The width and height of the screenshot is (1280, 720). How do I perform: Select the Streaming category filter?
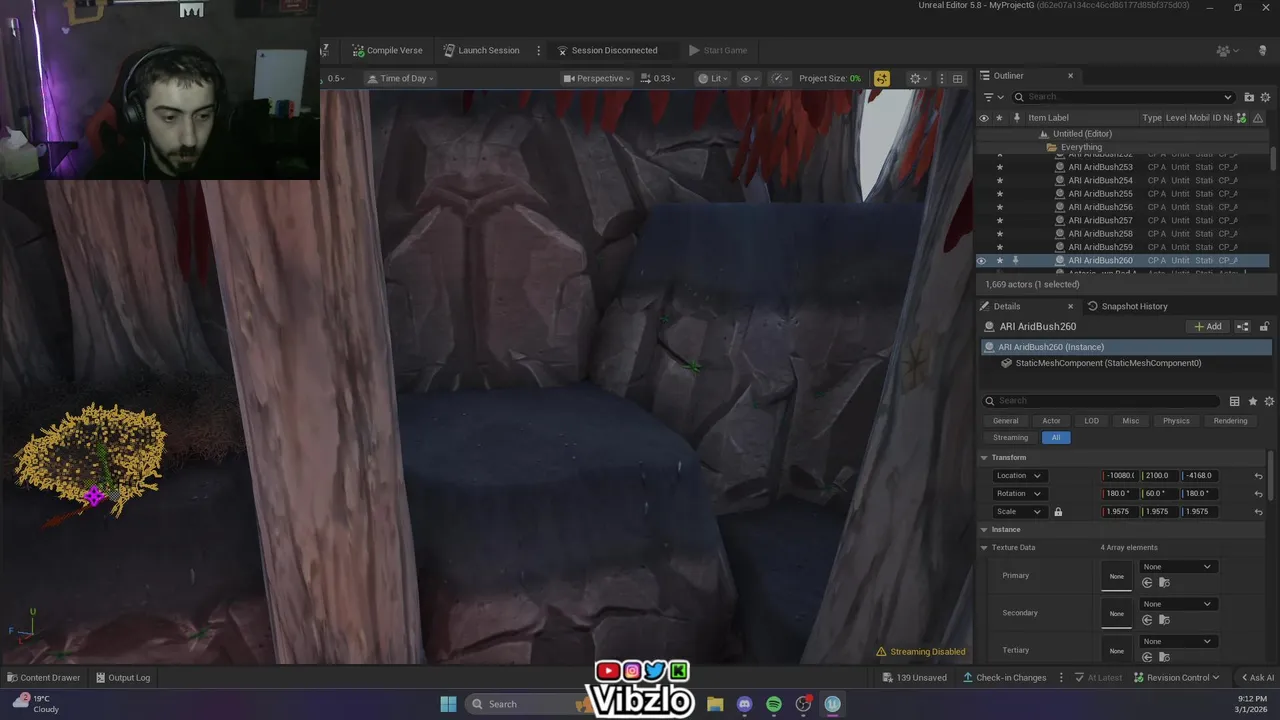pos(1010,438)
